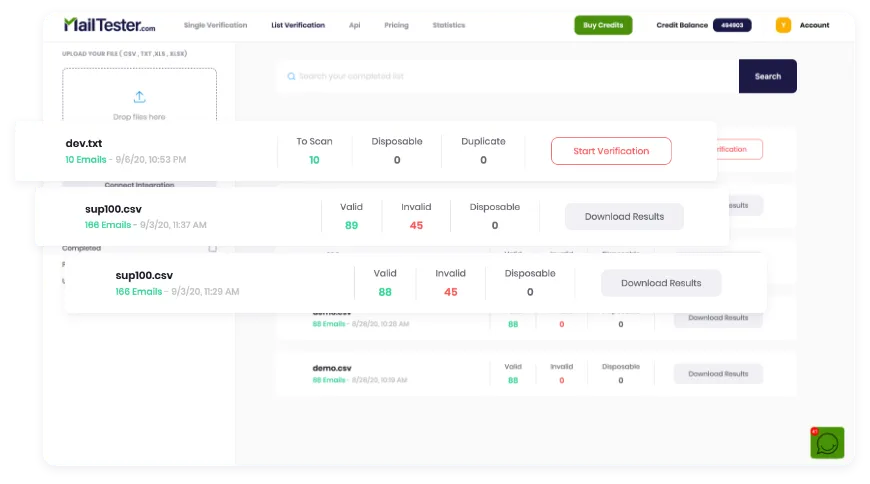Open the Statistics menu item
Screen dimensions: 870x484
449,25
